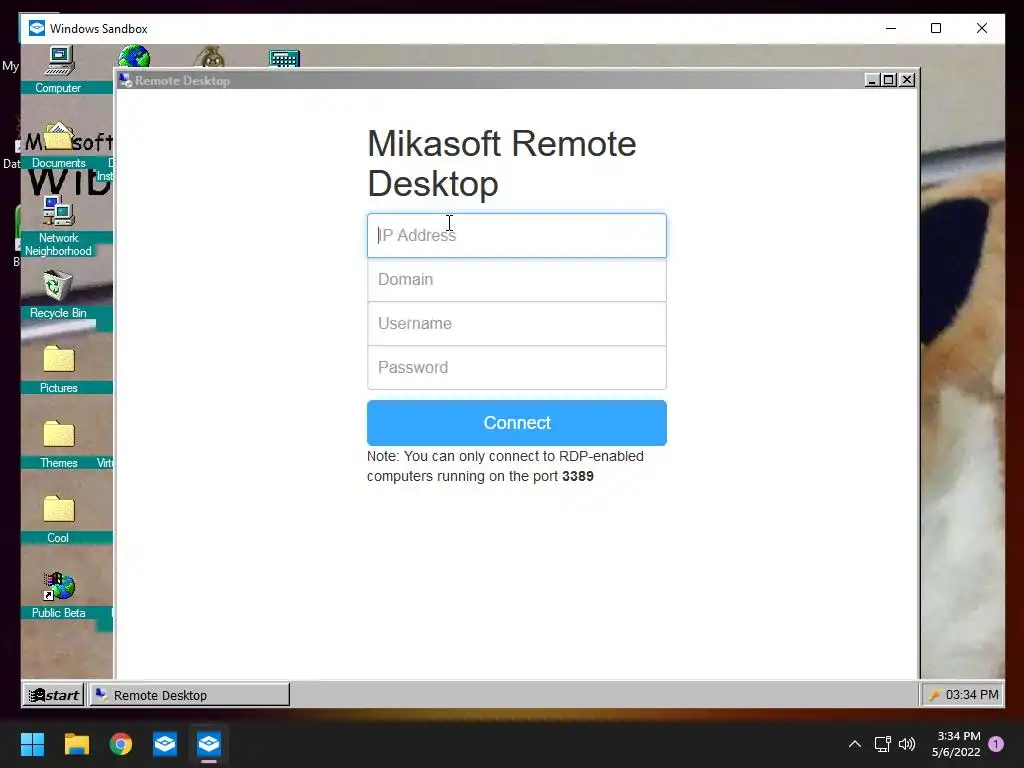Click the globe icon on desktop top row
The width and height of the screenshot is (1024, 768).
135,56
